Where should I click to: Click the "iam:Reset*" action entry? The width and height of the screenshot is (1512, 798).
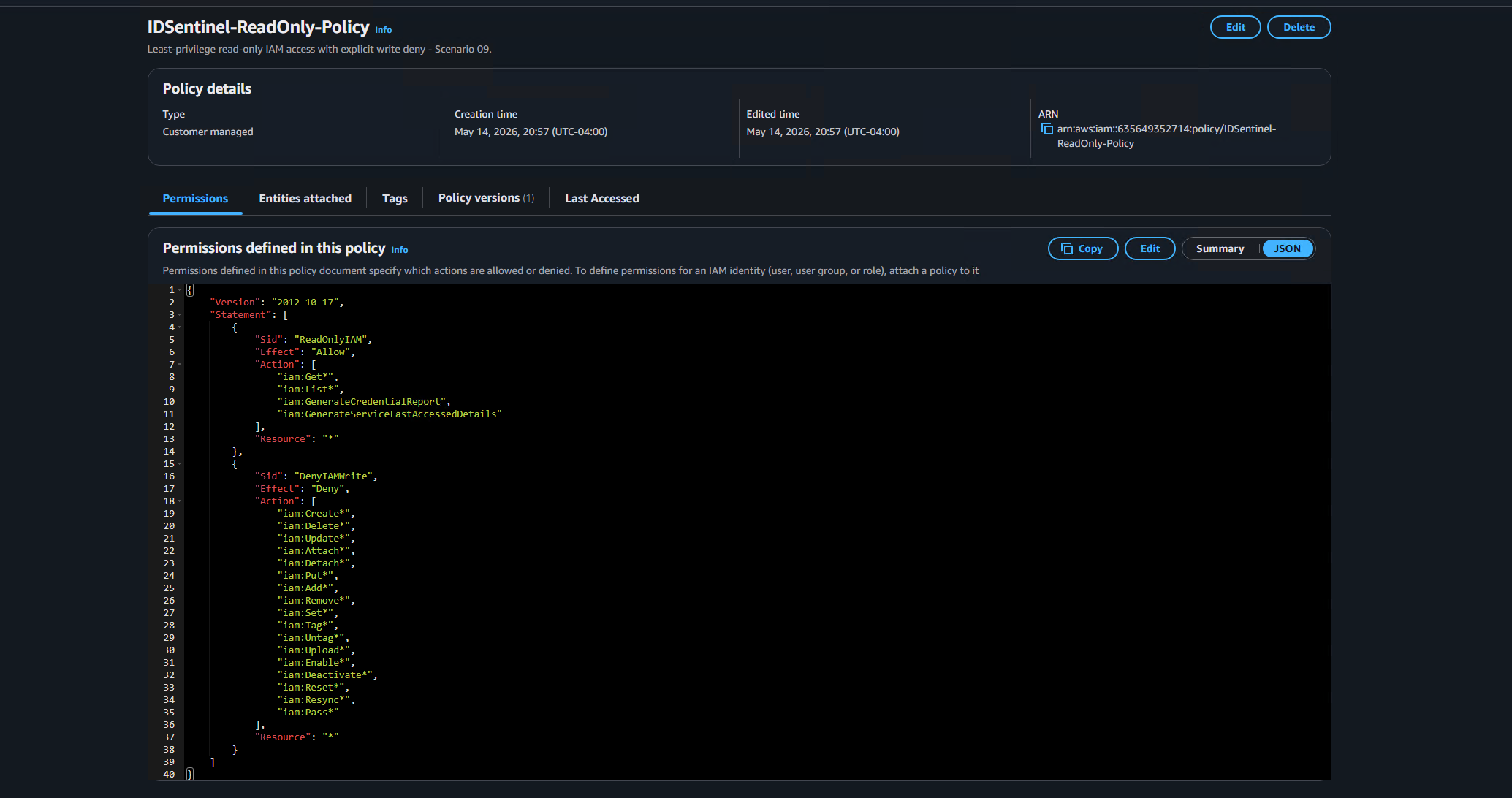[314, 688]
